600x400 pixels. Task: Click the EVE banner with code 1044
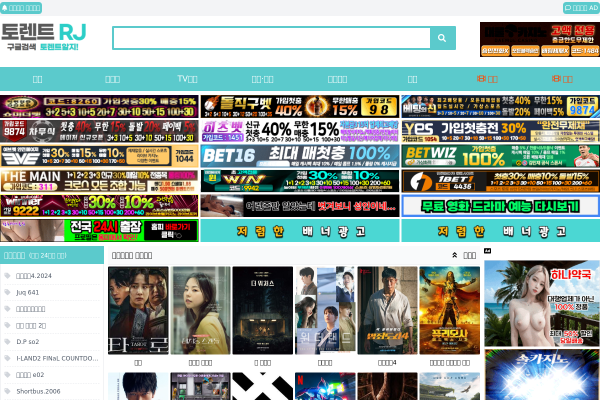coord(99,156)
